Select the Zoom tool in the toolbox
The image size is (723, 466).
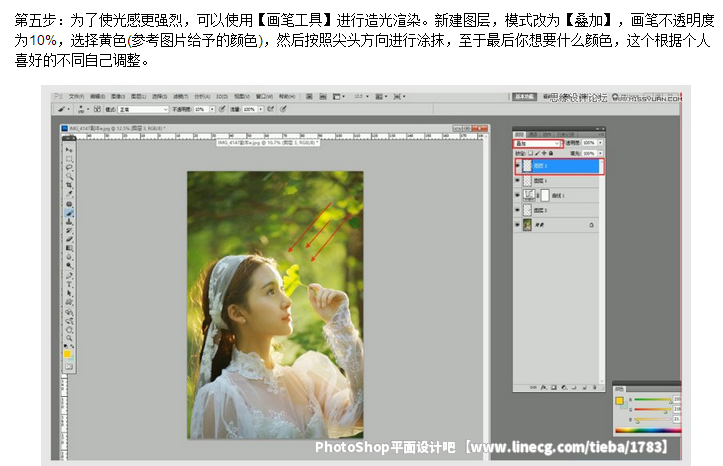point(69,338)
